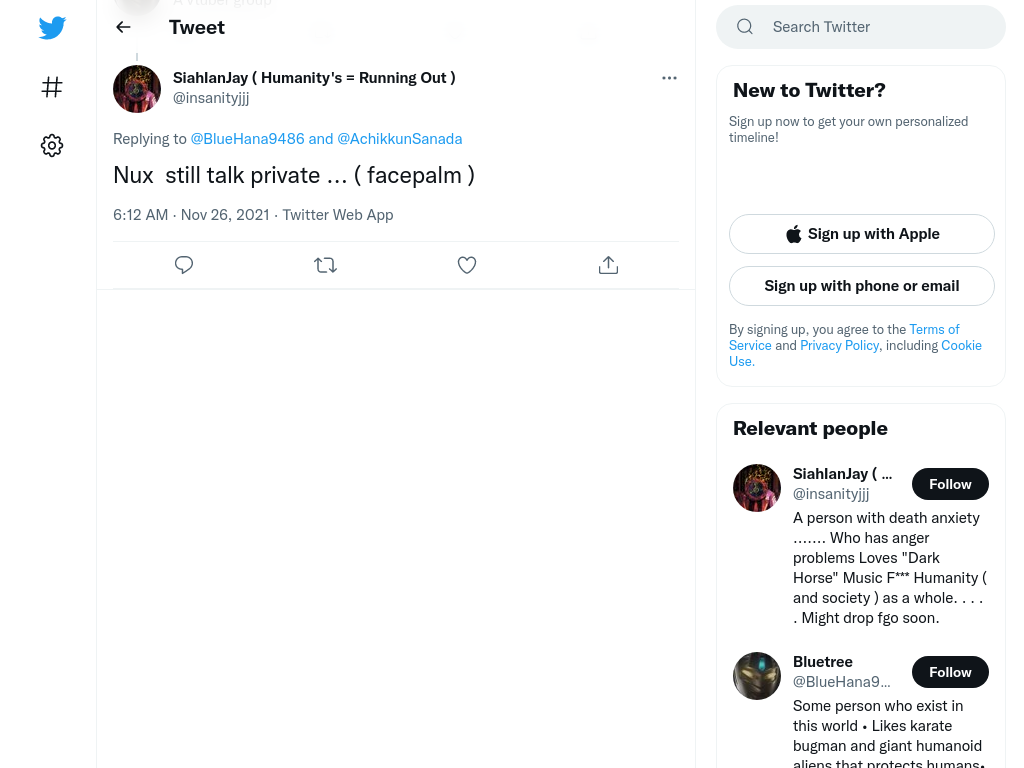Like the tweet with the heart icon
Screen dimensions: 1024x768
click(466, 264)
